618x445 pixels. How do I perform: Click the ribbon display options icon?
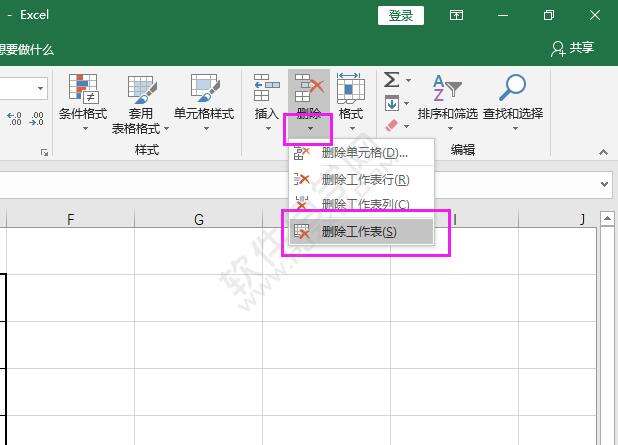pos(456,15)
